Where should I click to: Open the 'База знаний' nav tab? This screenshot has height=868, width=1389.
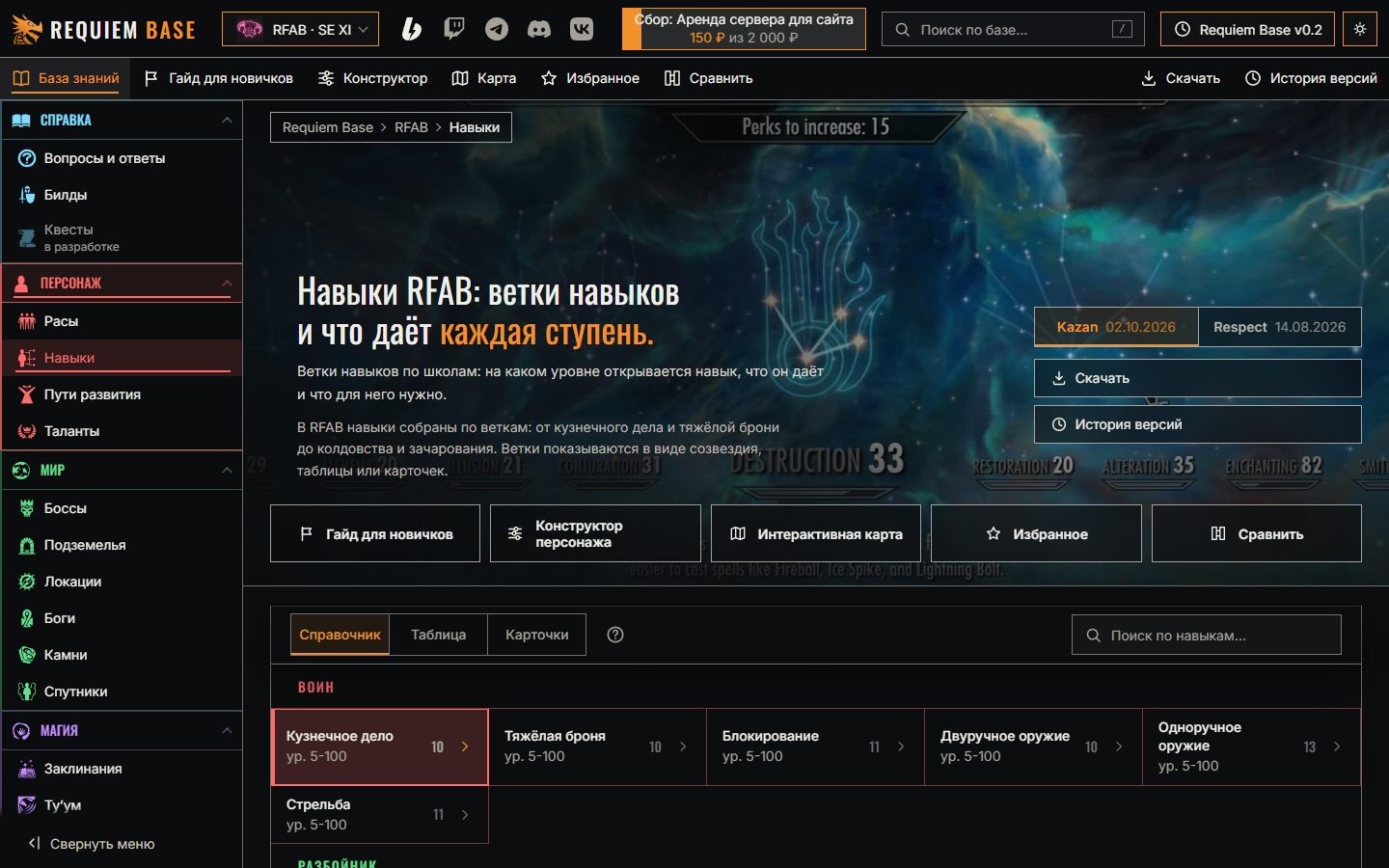click(x=66, y=78)
